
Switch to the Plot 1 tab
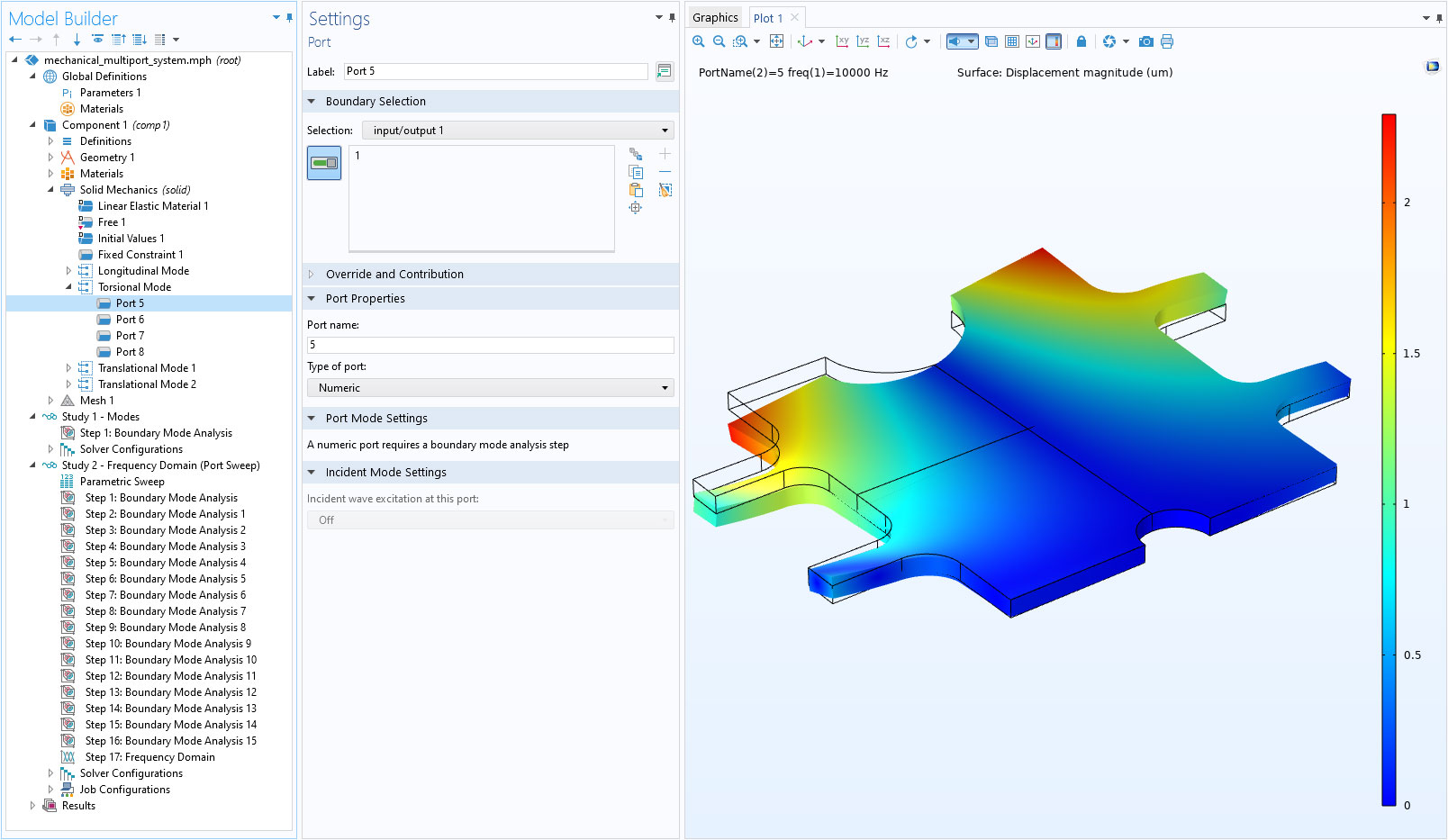767,18
